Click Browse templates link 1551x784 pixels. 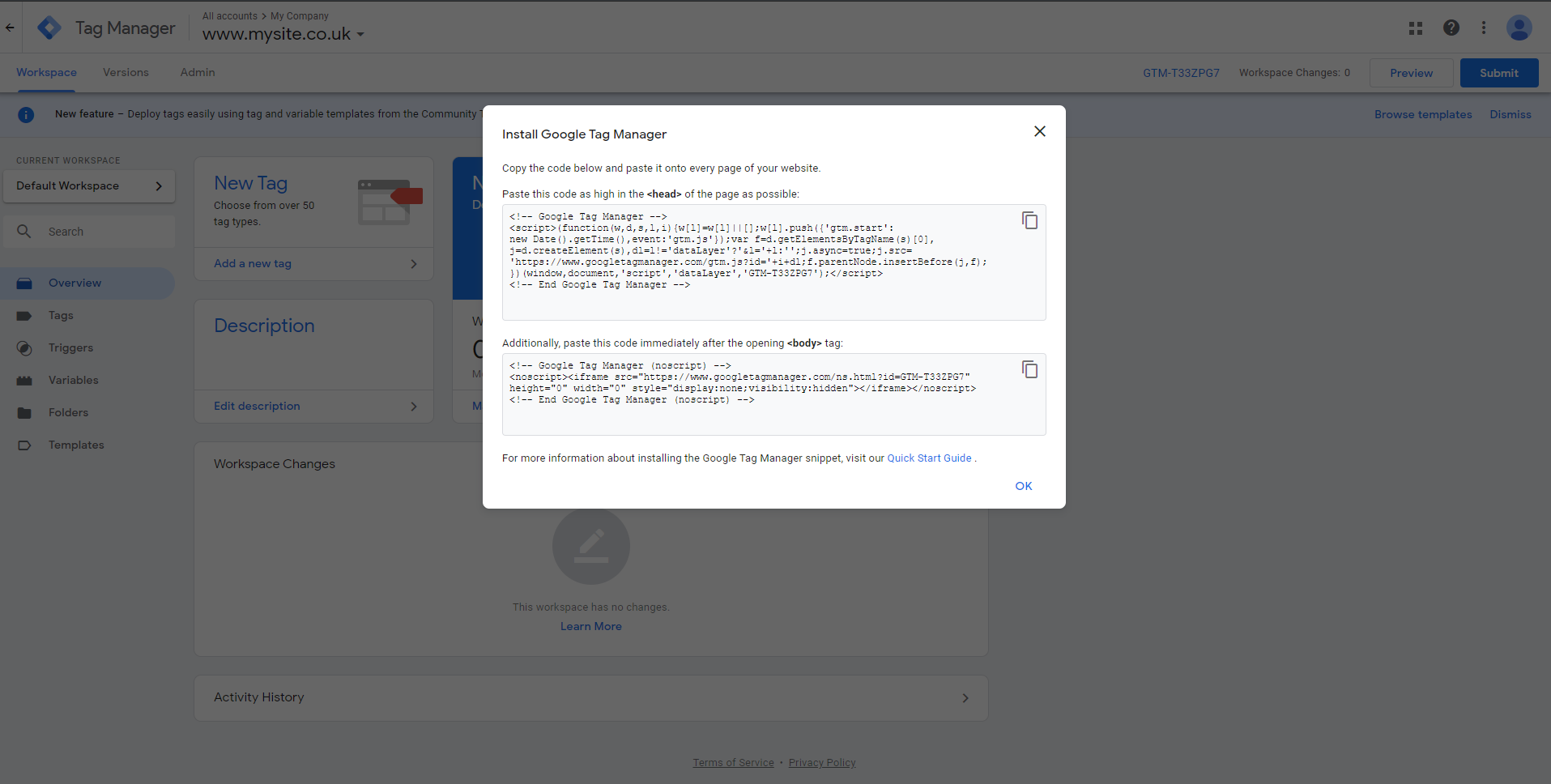pyautogui.click(x=1423, y=115)
